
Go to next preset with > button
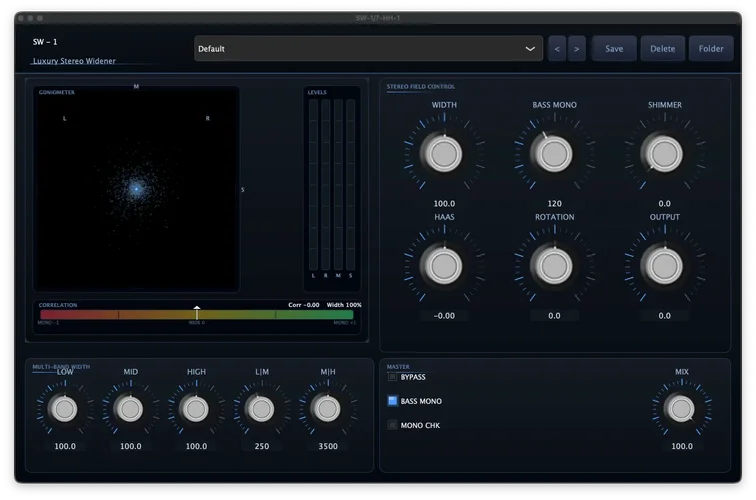pos(577,49)
